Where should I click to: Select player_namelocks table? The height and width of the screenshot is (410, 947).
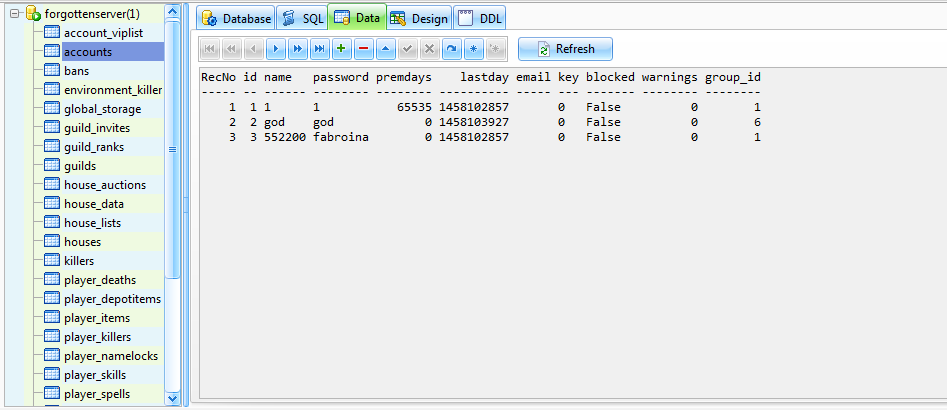click(x=111, y=356)
